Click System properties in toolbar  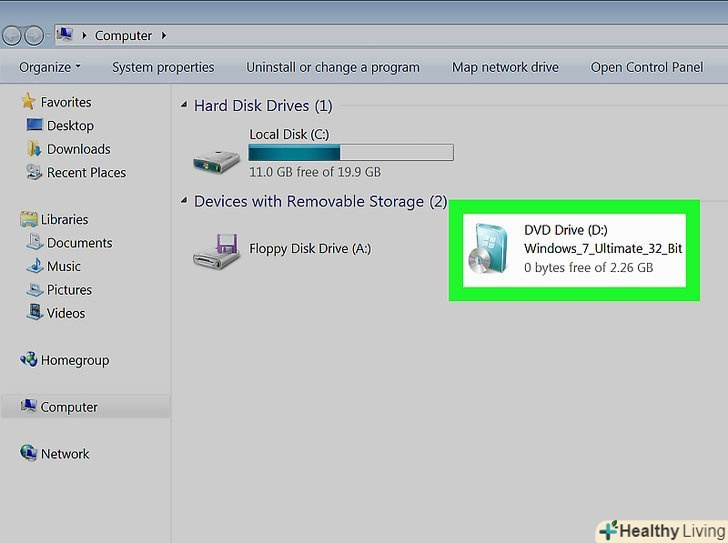pos(163,67)
